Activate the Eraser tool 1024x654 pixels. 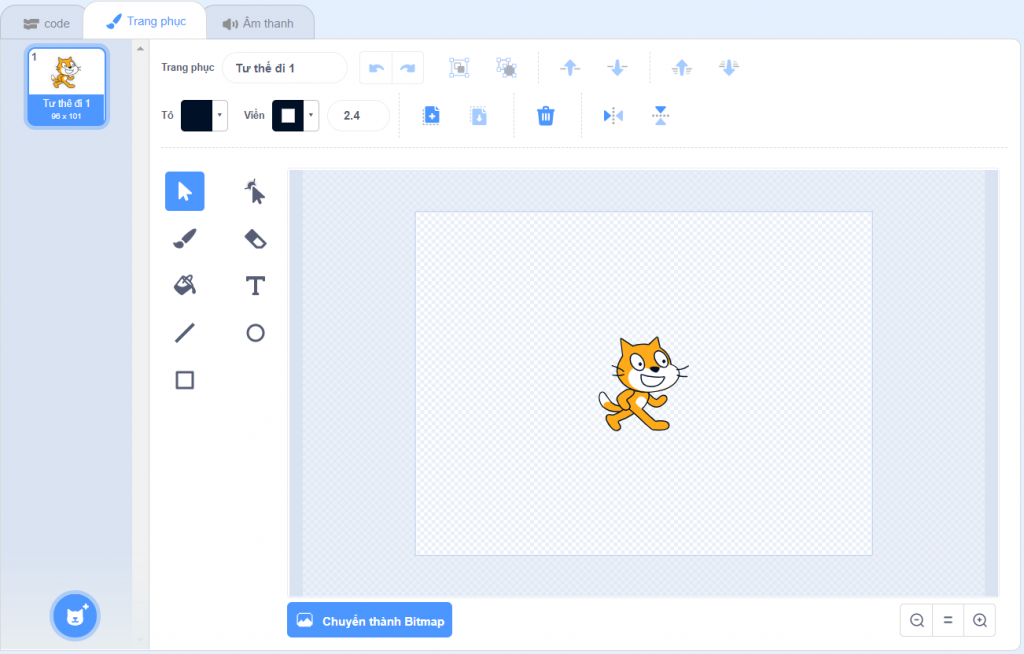click(x=255, y=238)
